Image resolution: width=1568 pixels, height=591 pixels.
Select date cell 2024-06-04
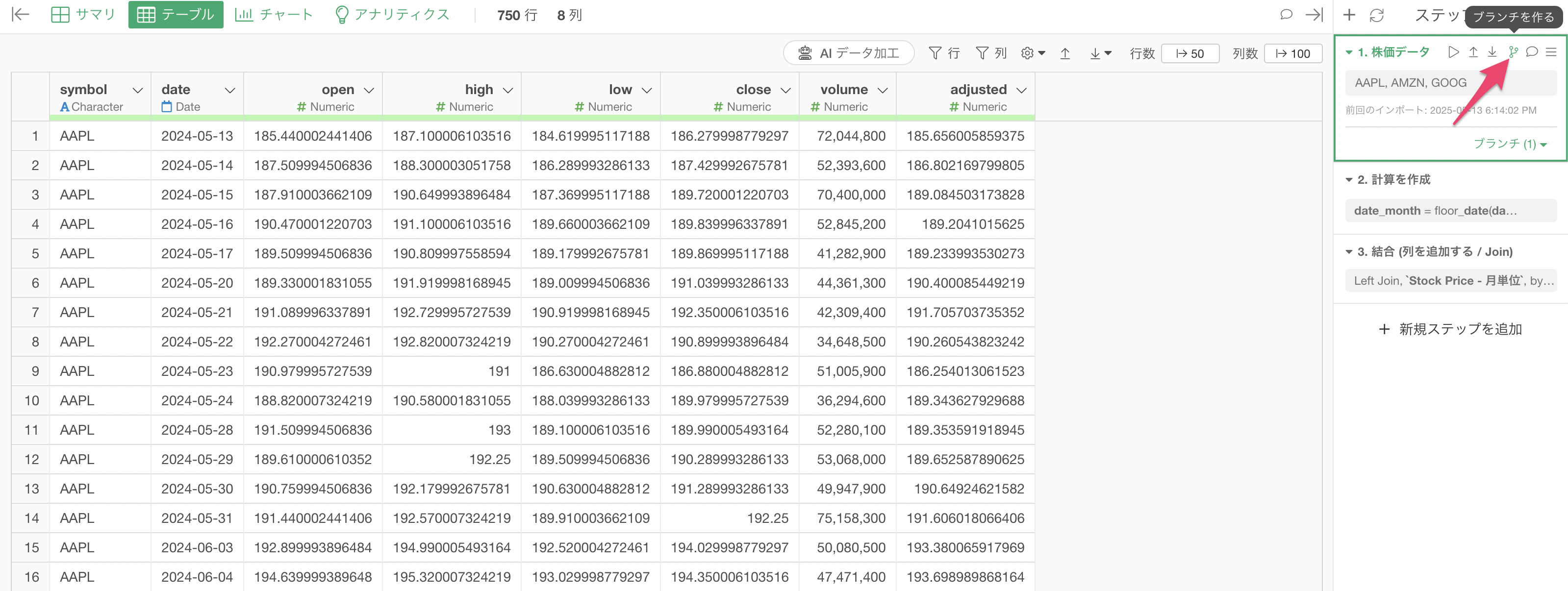tap(197, 577)
